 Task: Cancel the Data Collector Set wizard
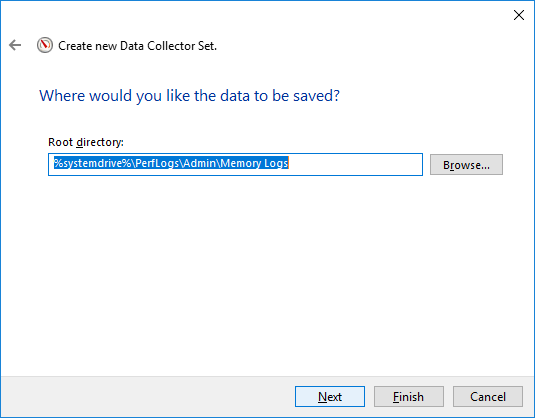[488, 397]
